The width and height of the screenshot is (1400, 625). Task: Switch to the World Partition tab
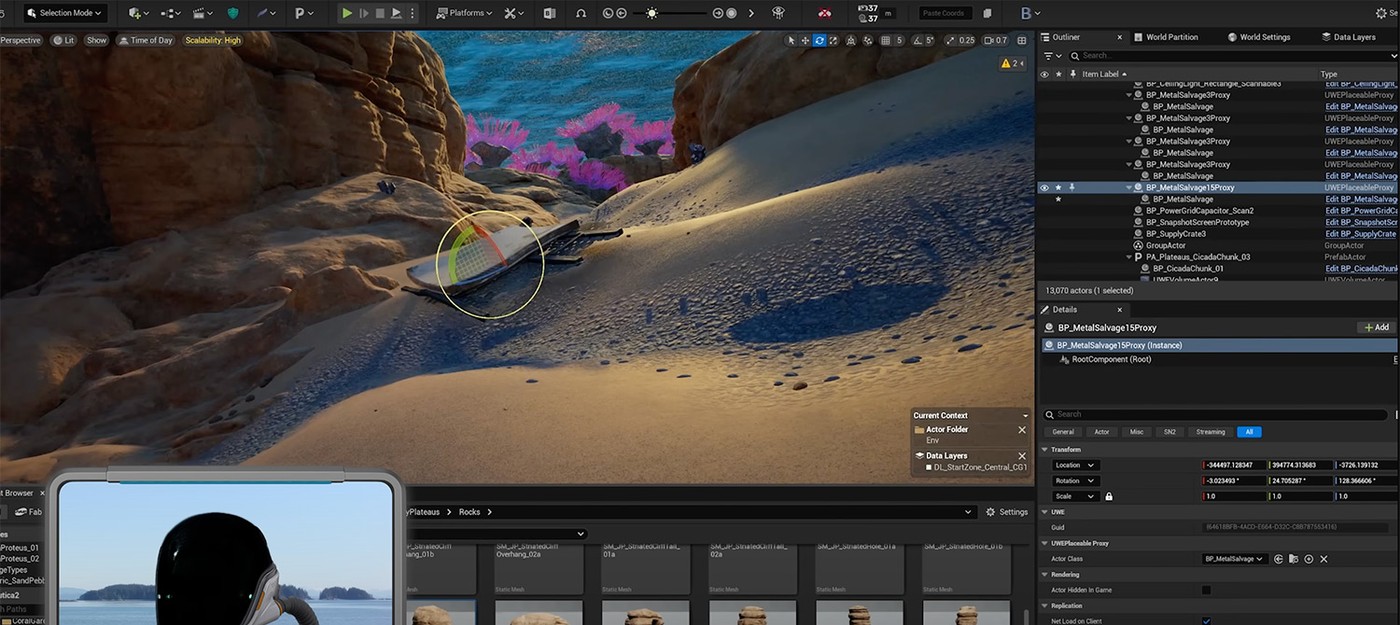tap(1165, 37)
